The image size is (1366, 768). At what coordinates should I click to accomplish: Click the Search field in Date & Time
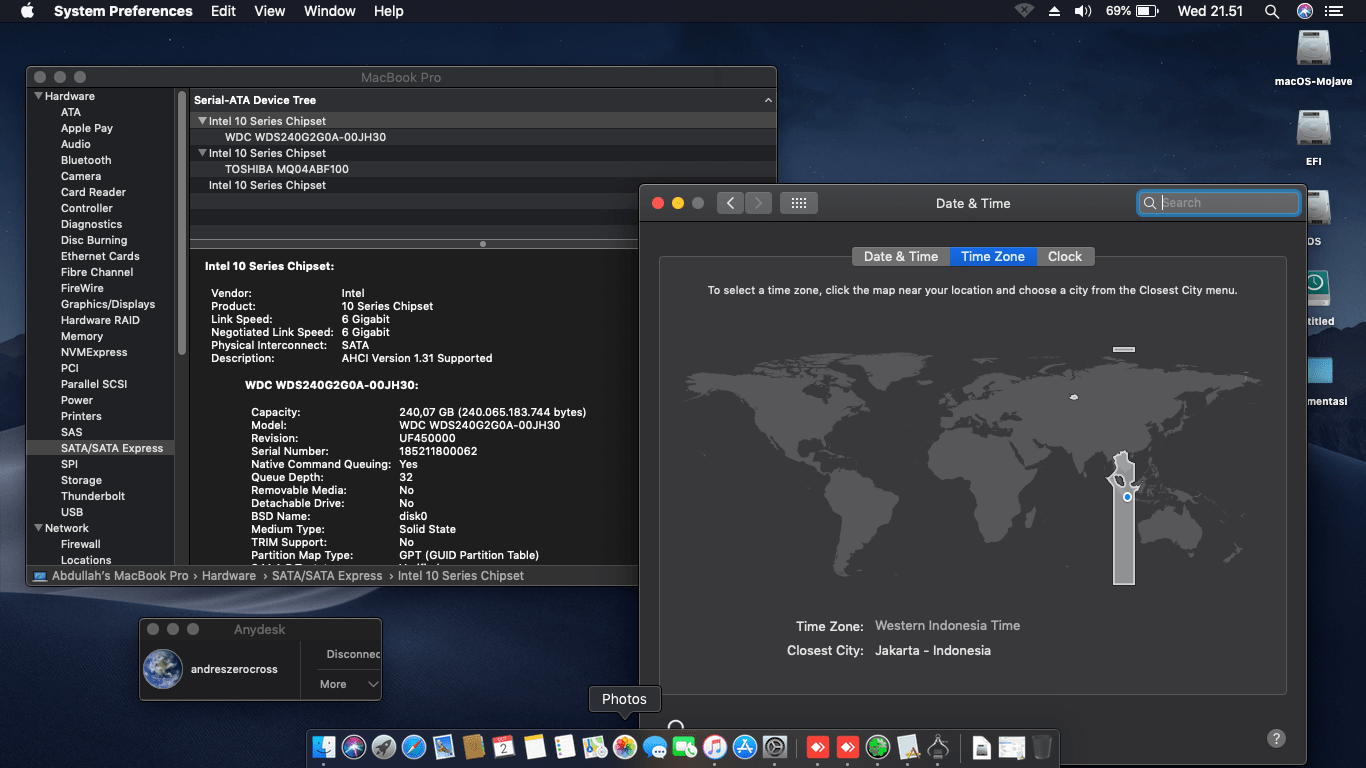pos(1218,202)
